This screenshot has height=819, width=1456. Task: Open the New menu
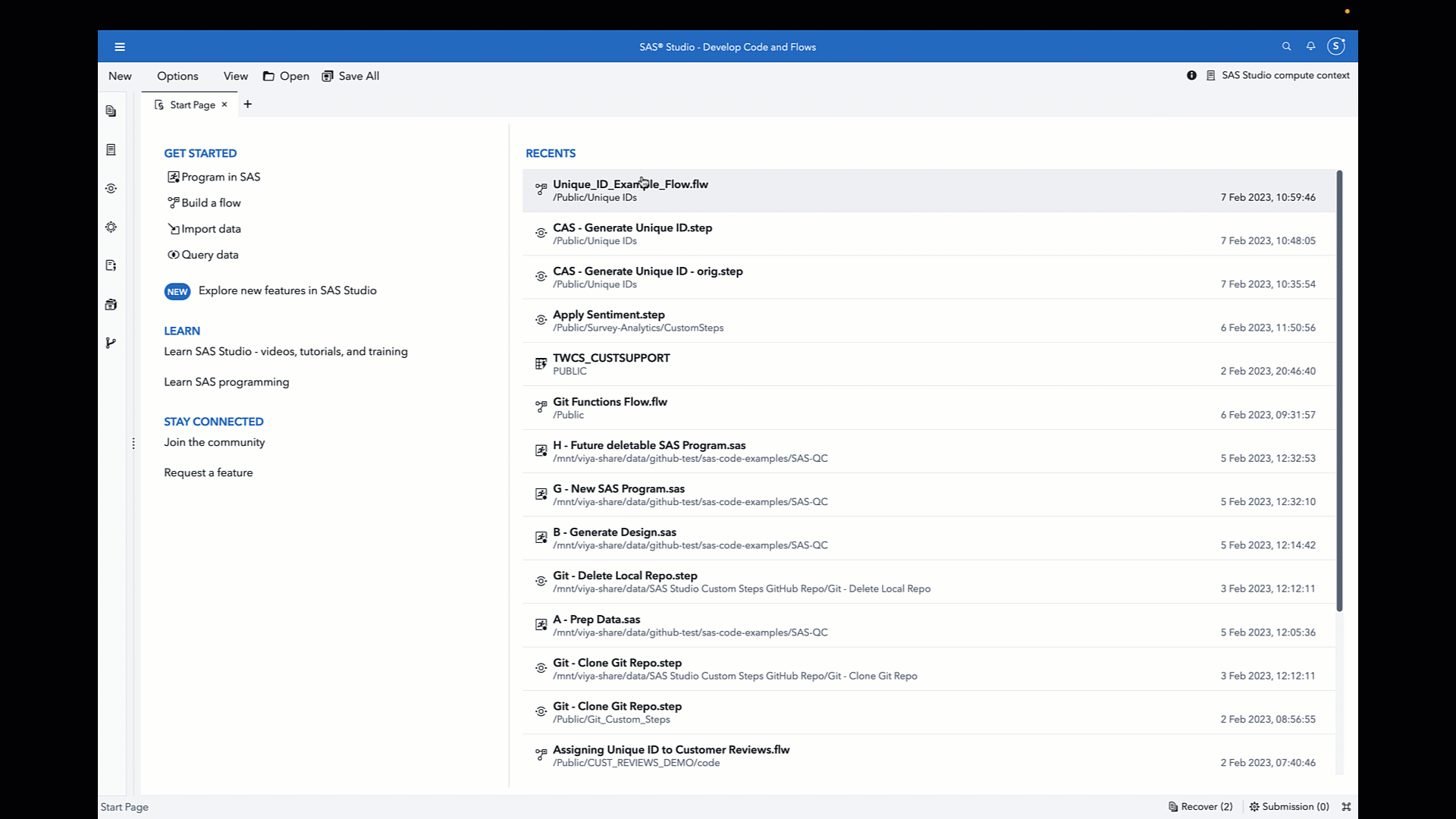120,76
